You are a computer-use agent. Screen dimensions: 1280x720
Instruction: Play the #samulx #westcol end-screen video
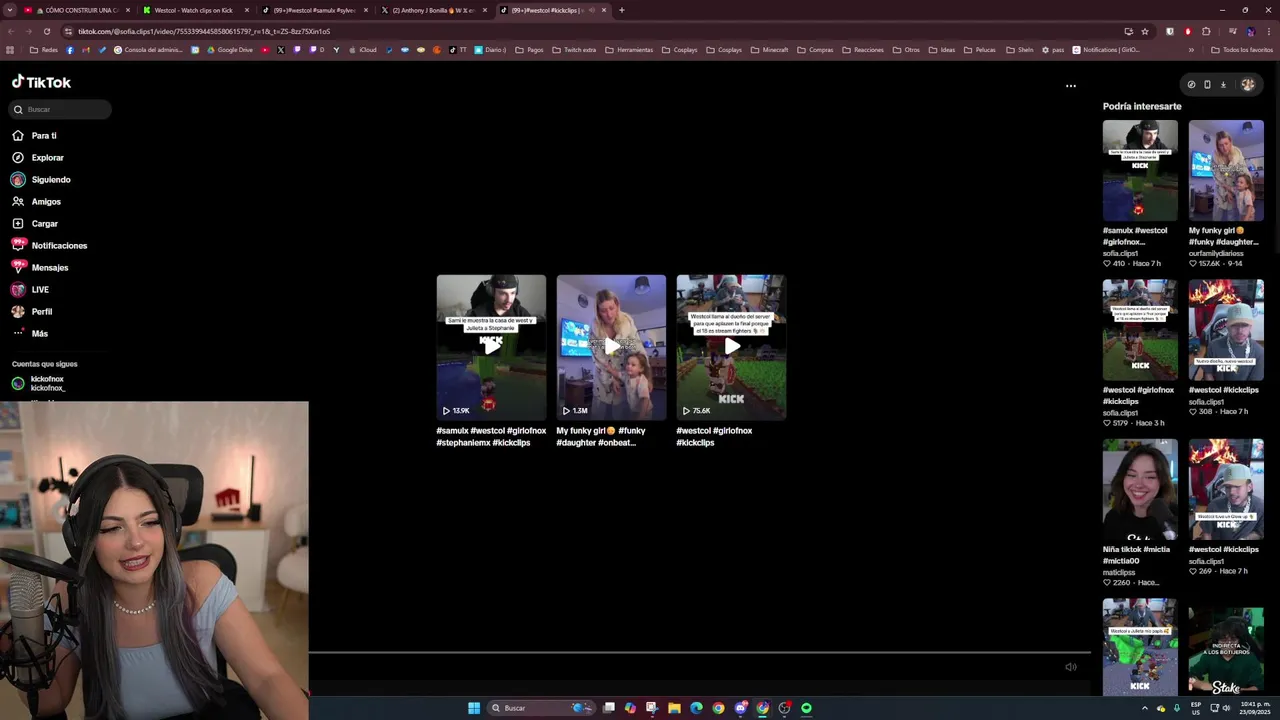491,346
